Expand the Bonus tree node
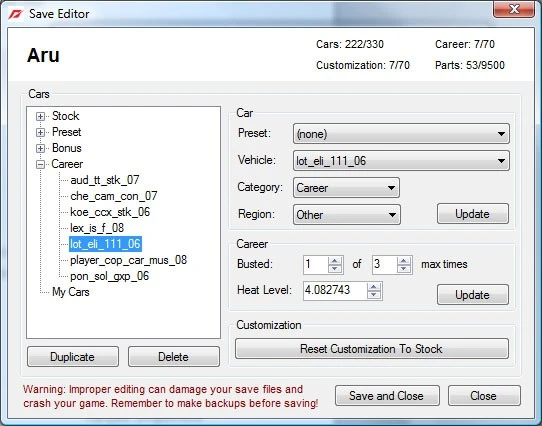This screenshot has height=426, width=542. (x=40, y=148)
